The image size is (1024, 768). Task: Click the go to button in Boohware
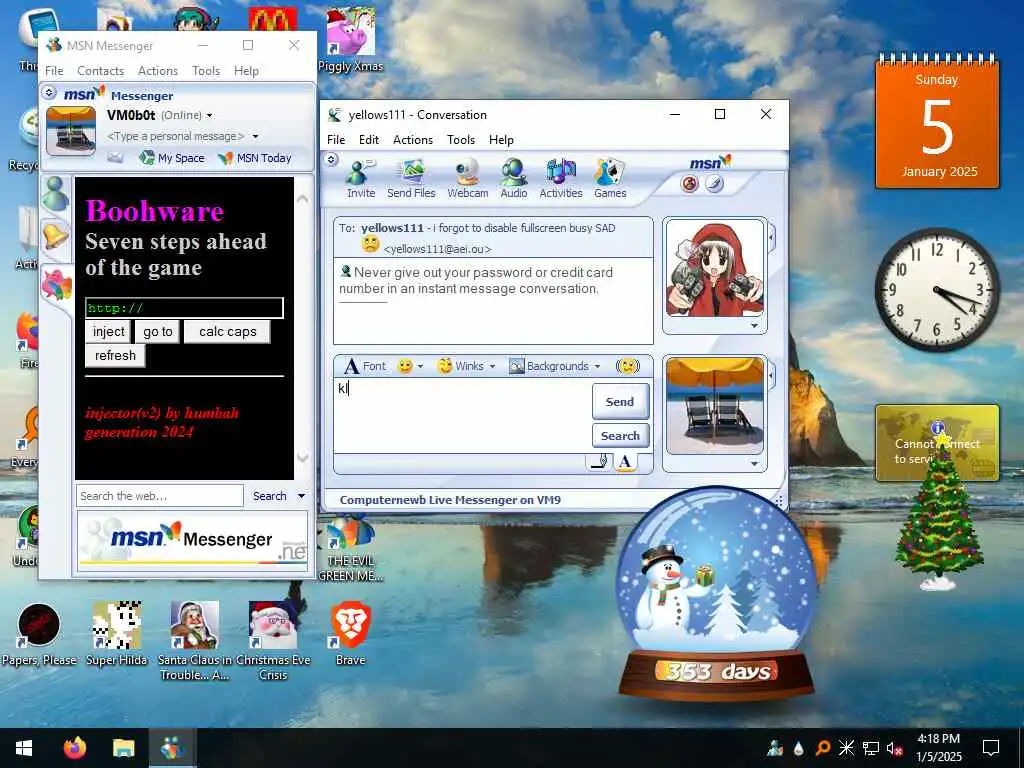[x=157, y=332]
